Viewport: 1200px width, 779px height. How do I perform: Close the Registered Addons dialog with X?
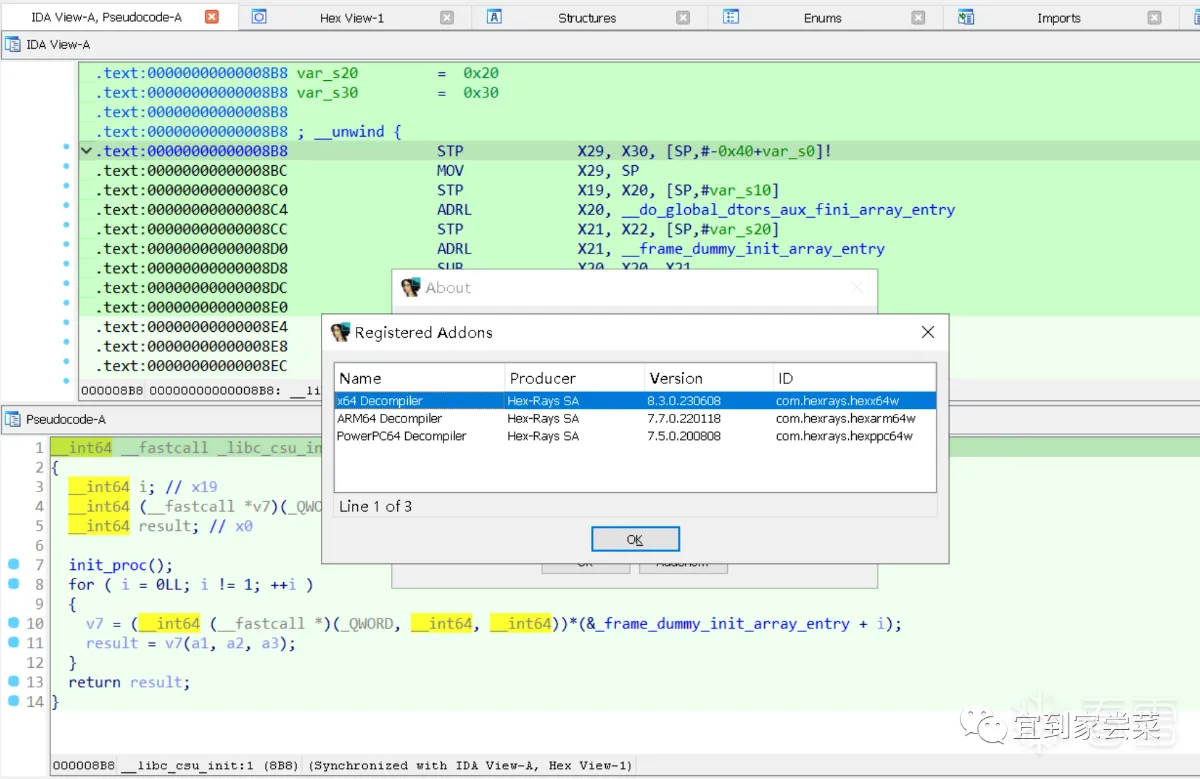(x=927, y=332)
